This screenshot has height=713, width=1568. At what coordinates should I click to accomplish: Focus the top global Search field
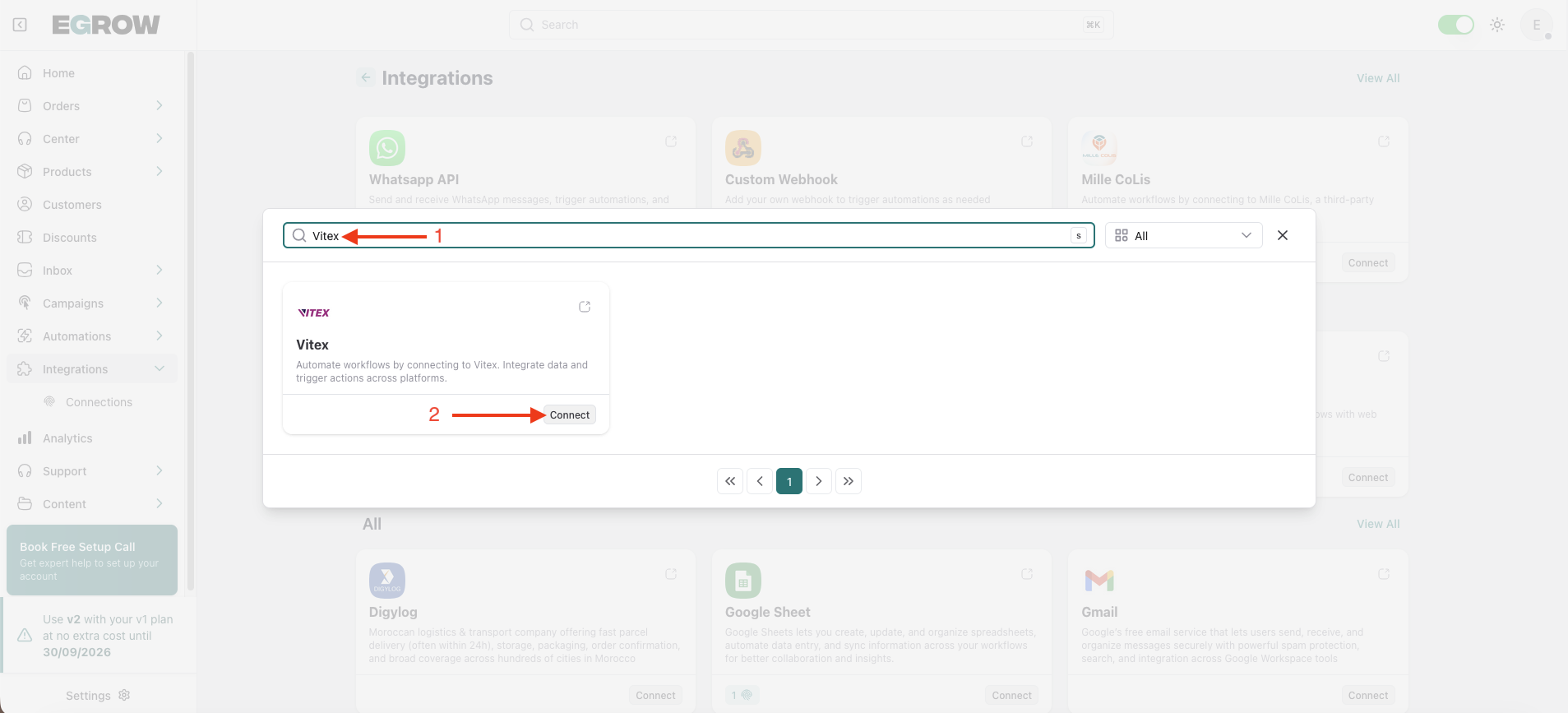coord(811,25)
